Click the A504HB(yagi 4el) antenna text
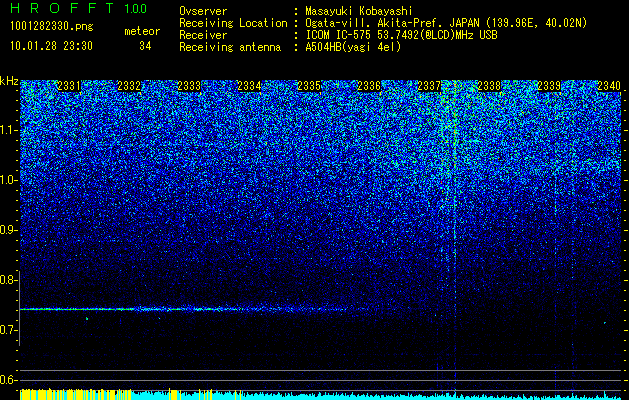Viewport: 629px width, 400px height. [x=353, y=47]
